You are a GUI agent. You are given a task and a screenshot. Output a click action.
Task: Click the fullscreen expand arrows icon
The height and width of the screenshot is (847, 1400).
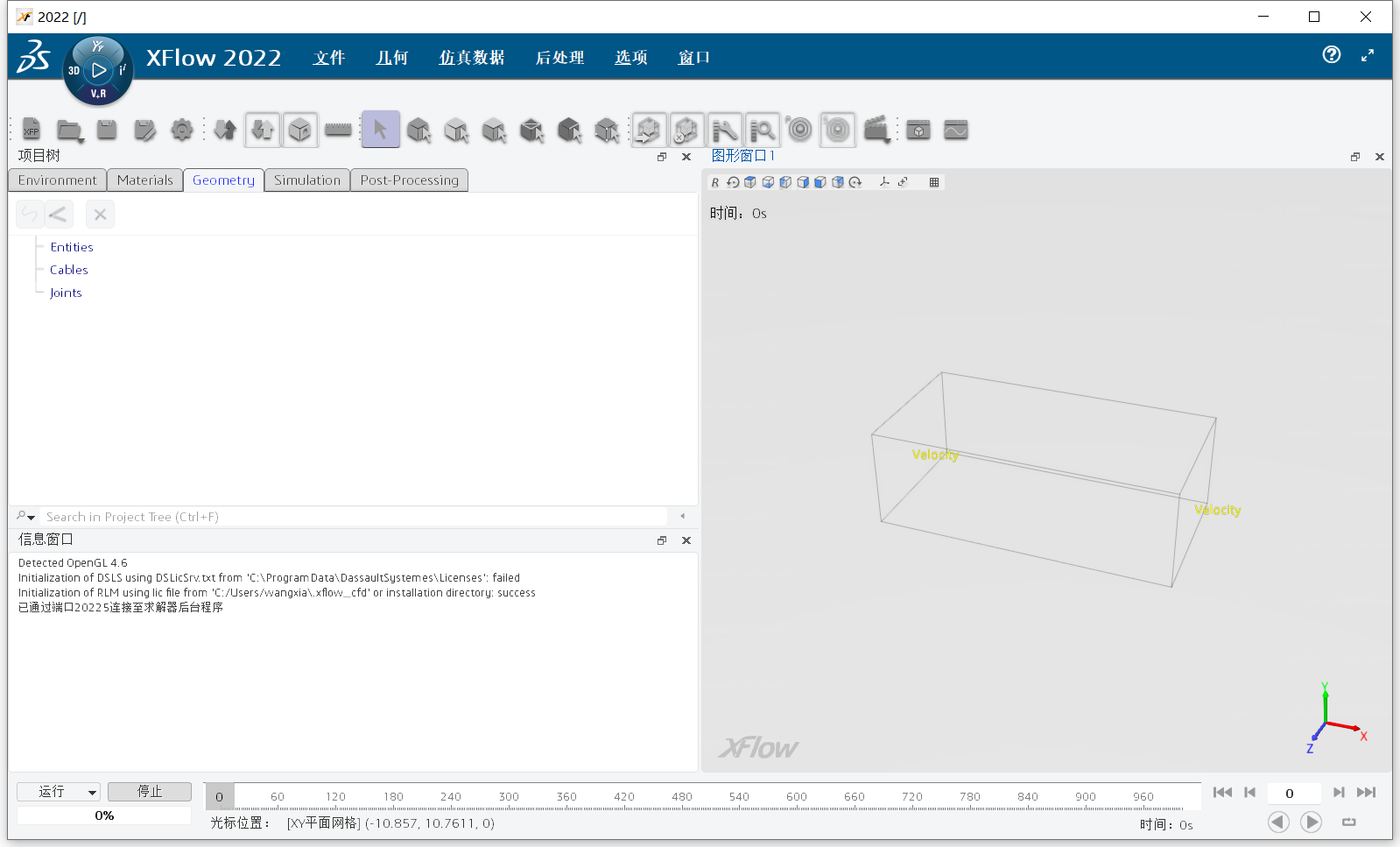pyautogui.click(x=1368, y=55)
